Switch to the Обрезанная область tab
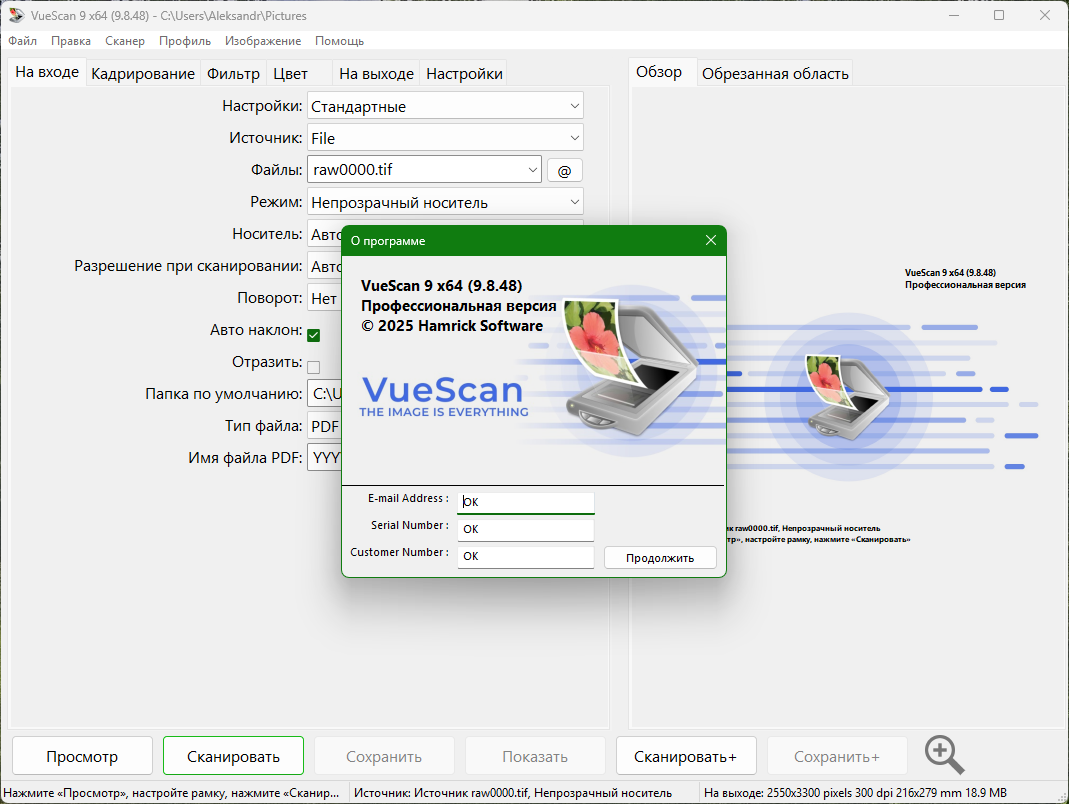The height and width of the screenshot is (804, 1069). click(775, 74)
